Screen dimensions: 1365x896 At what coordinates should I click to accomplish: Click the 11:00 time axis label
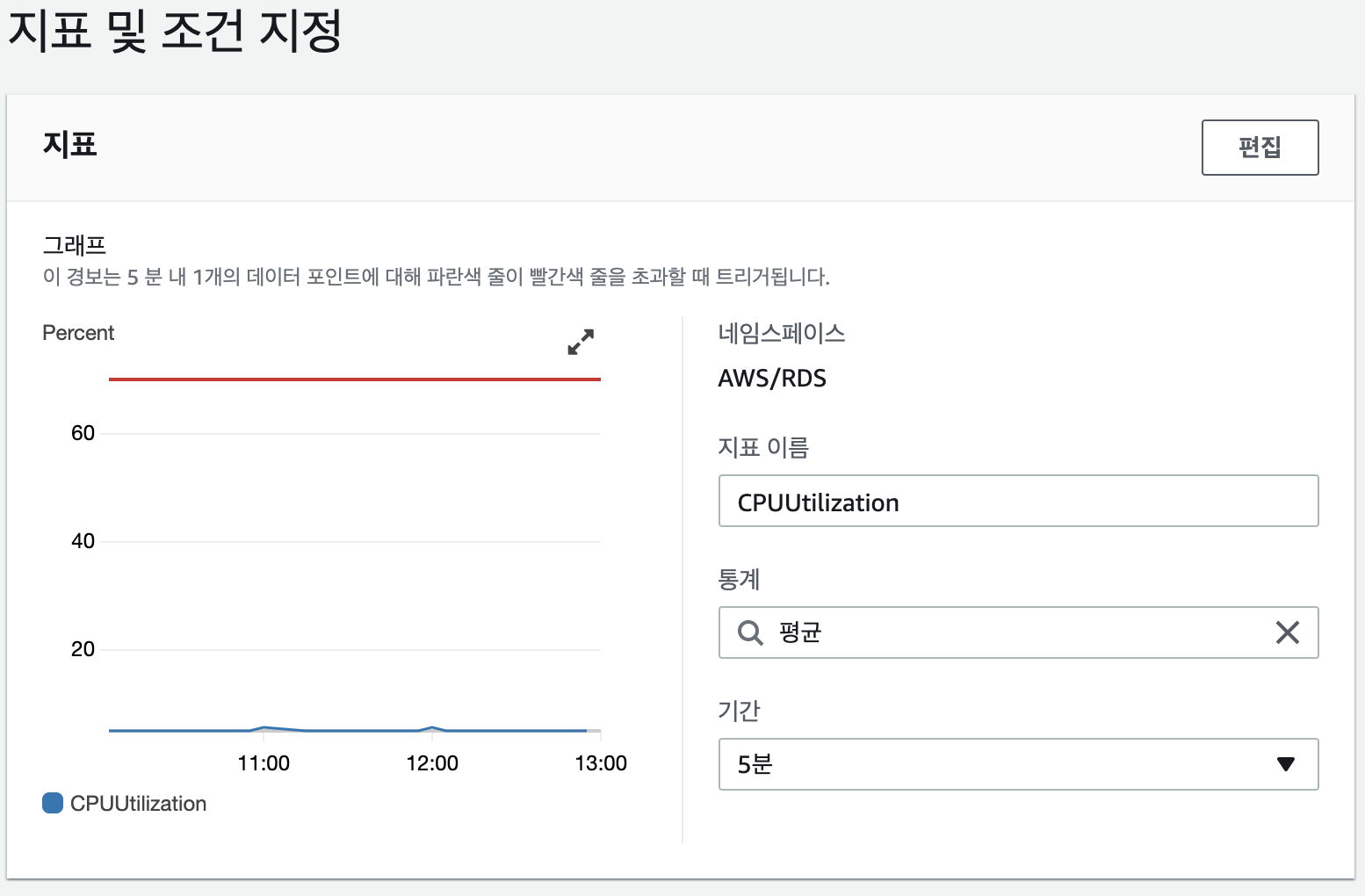tap(264, 763)
